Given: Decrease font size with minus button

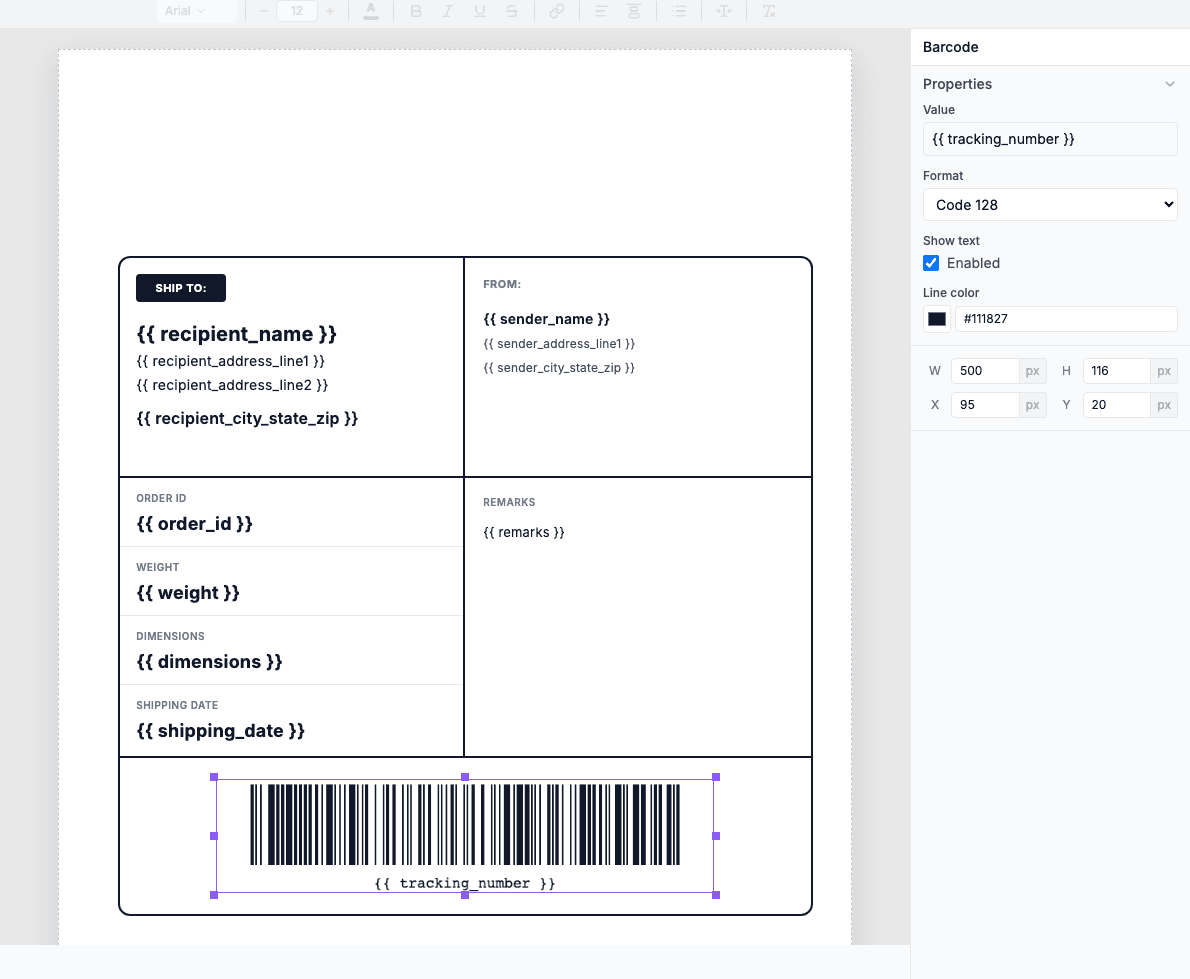Looking at the screenshot, I should [x=262, y=11].
